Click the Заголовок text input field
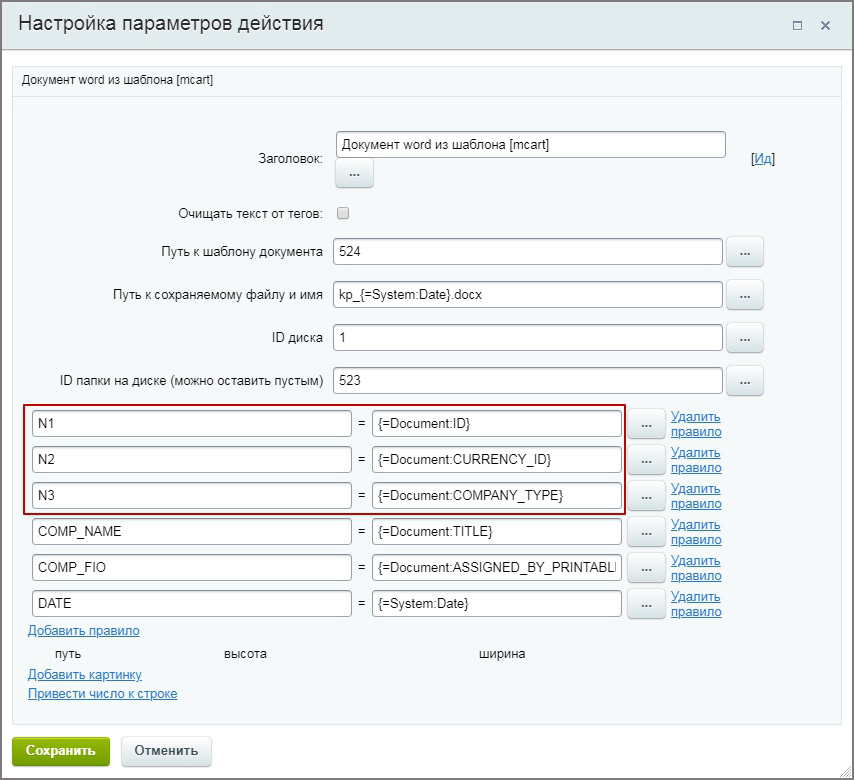The width and height of the screenshot is (854, 780). tap(530, 145)
